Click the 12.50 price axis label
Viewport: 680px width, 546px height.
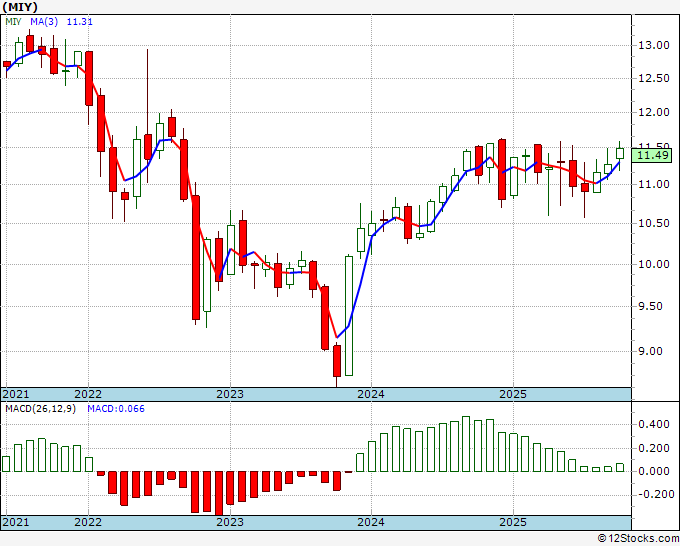[x=654, y=78]
